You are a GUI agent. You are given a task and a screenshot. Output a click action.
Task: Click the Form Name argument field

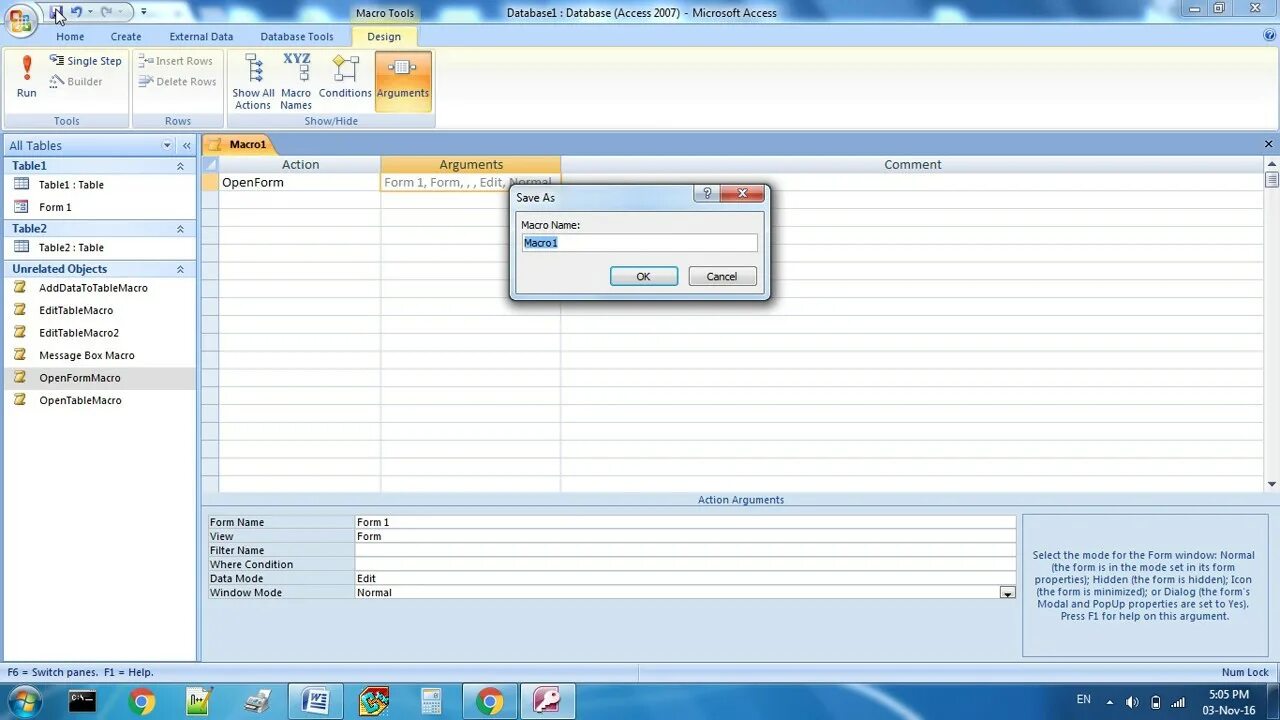click(x=685, y=522)
